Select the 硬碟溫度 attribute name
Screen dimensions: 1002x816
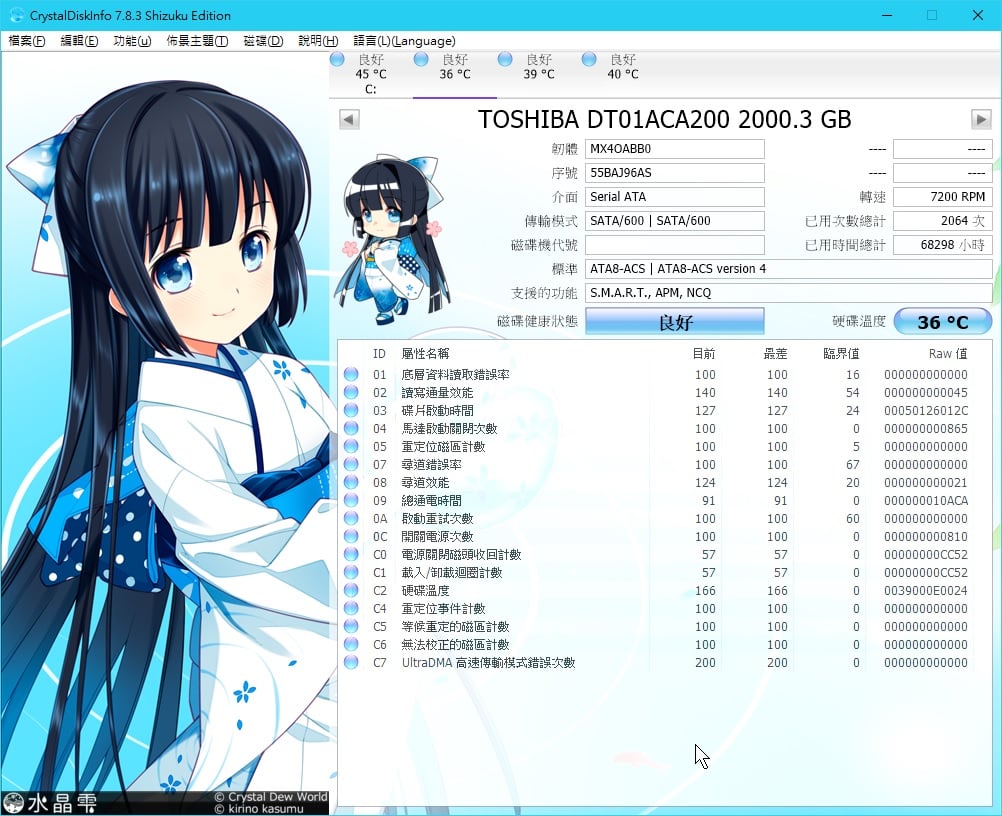[x=426, y=590]
